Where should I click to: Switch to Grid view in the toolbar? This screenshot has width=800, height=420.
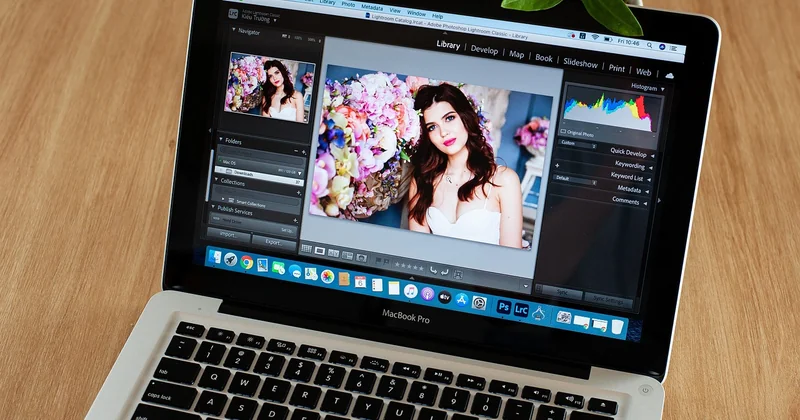[x=306, y=249]
